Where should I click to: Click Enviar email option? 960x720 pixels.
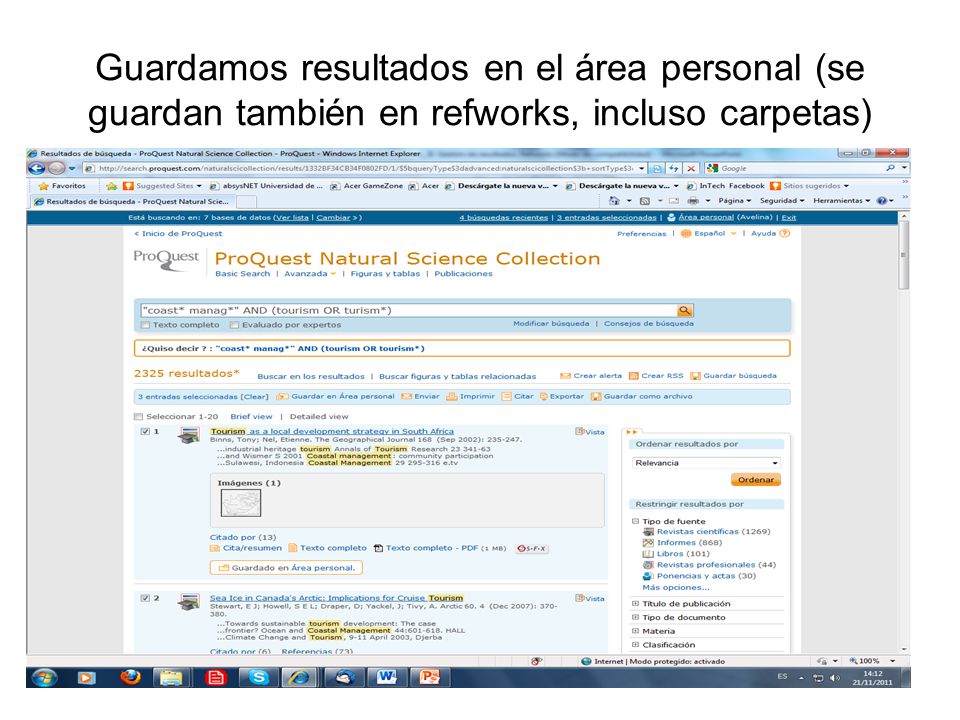[420, 397]
